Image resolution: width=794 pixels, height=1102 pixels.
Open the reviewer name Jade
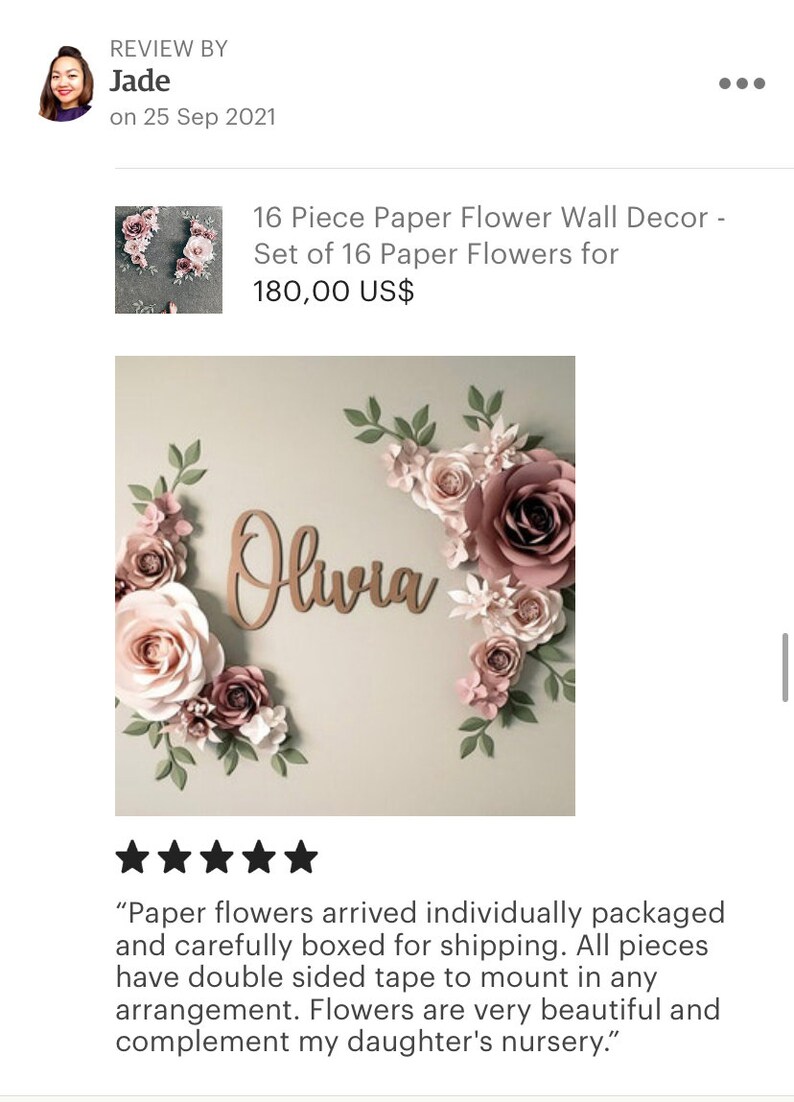[140, 81]
